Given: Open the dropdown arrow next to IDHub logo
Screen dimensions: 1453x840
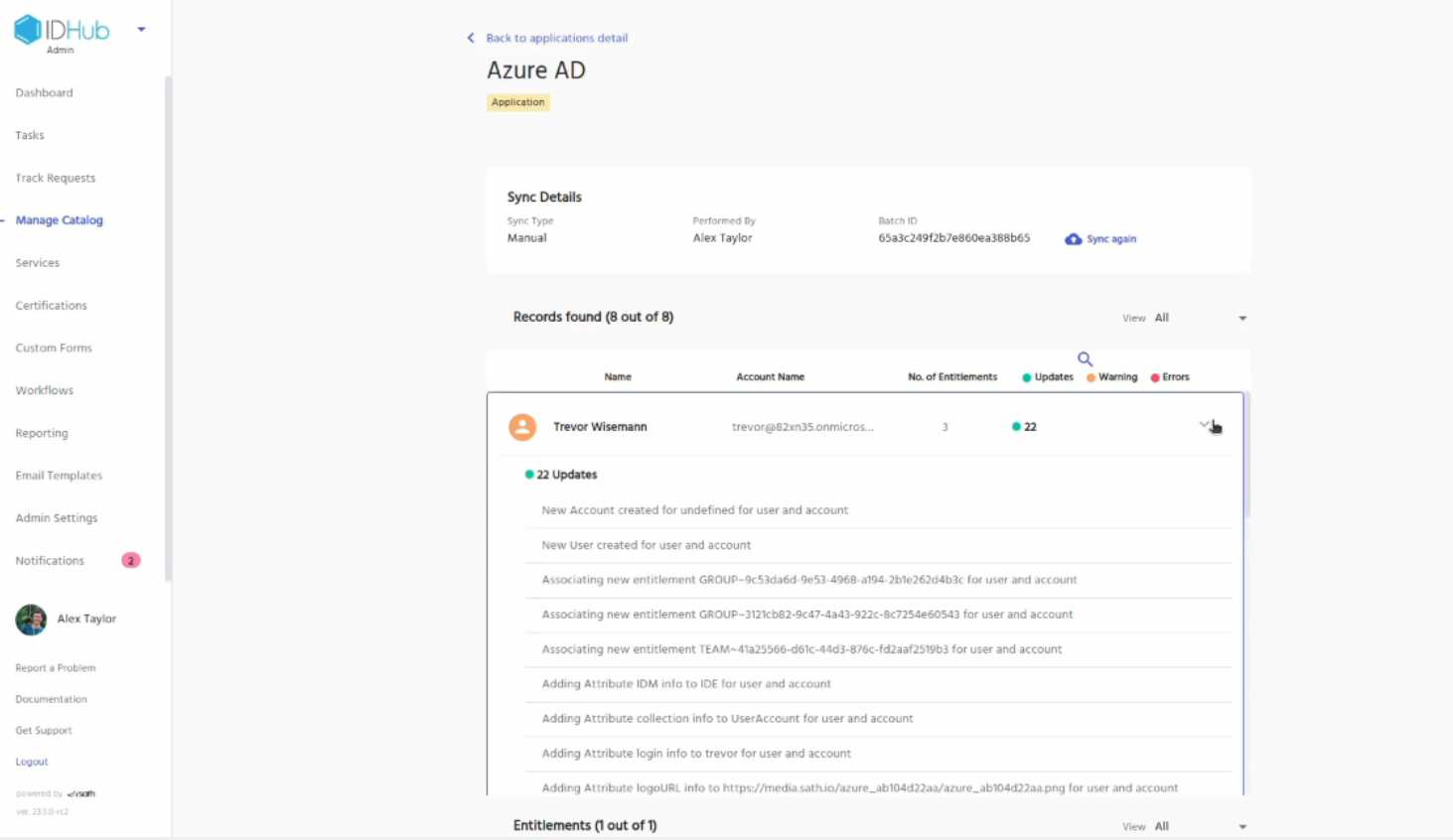Looking at the screenshot, I should pos(141,30).
